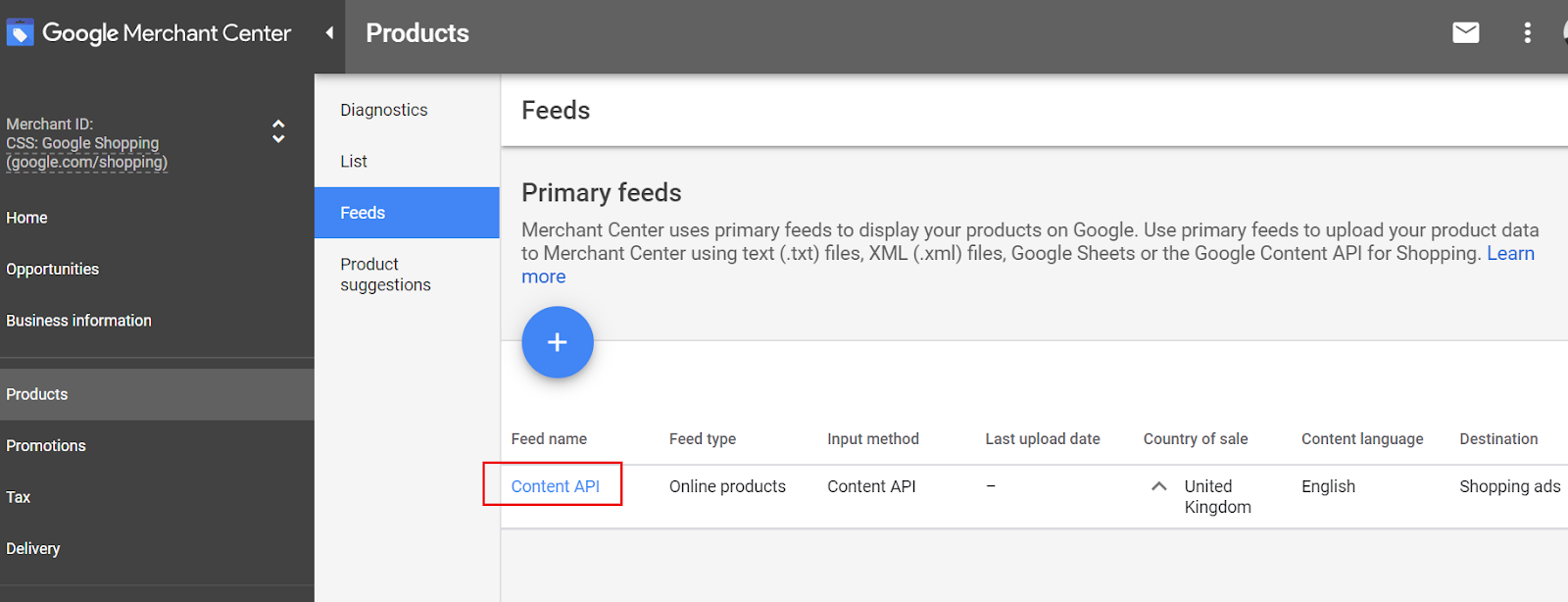Screen dimensions: 1568x602
Task: Click the Online products cell
Action: [727, 486]
